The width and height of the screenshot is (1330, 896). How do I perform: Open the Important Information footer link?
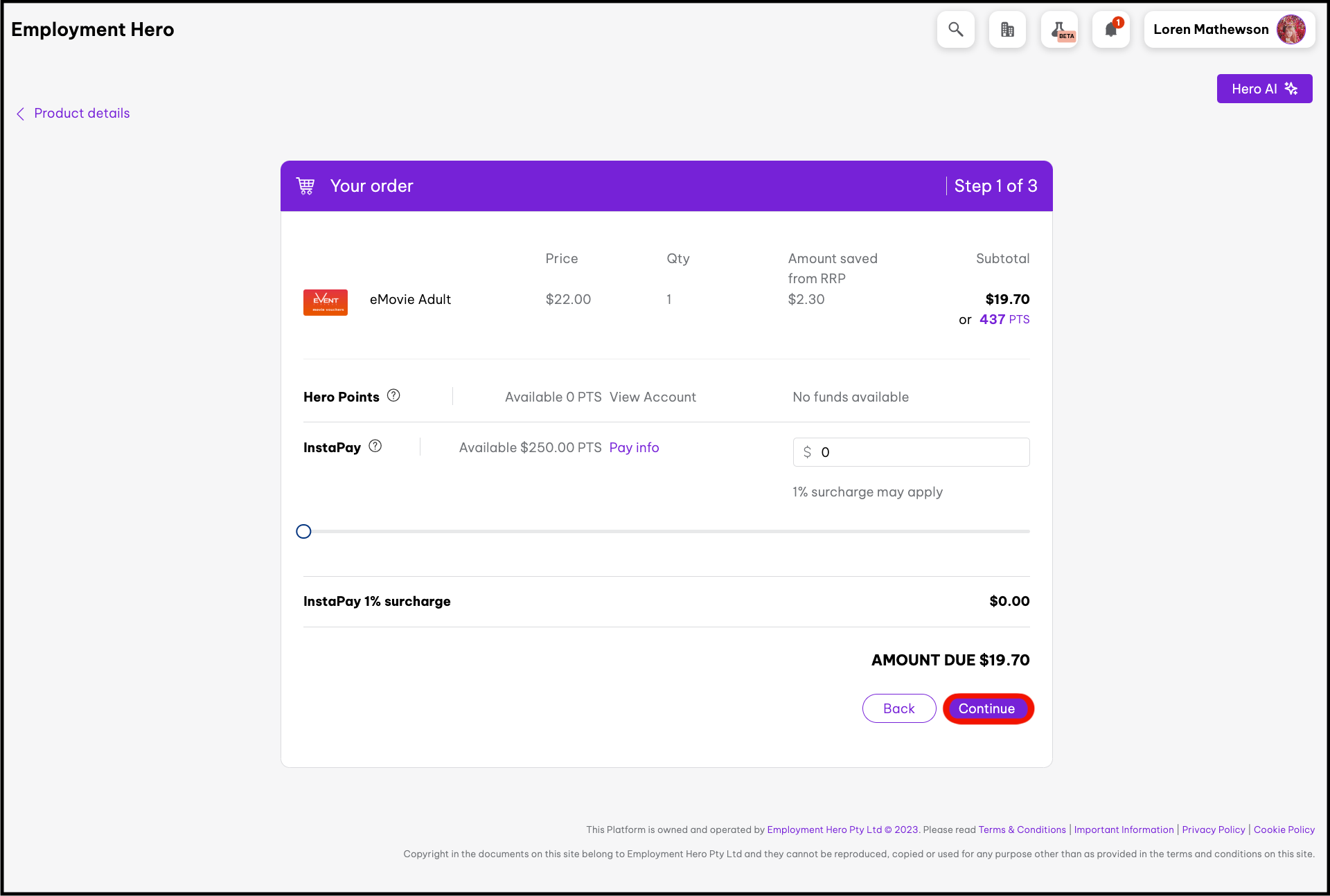[1124, 830]
